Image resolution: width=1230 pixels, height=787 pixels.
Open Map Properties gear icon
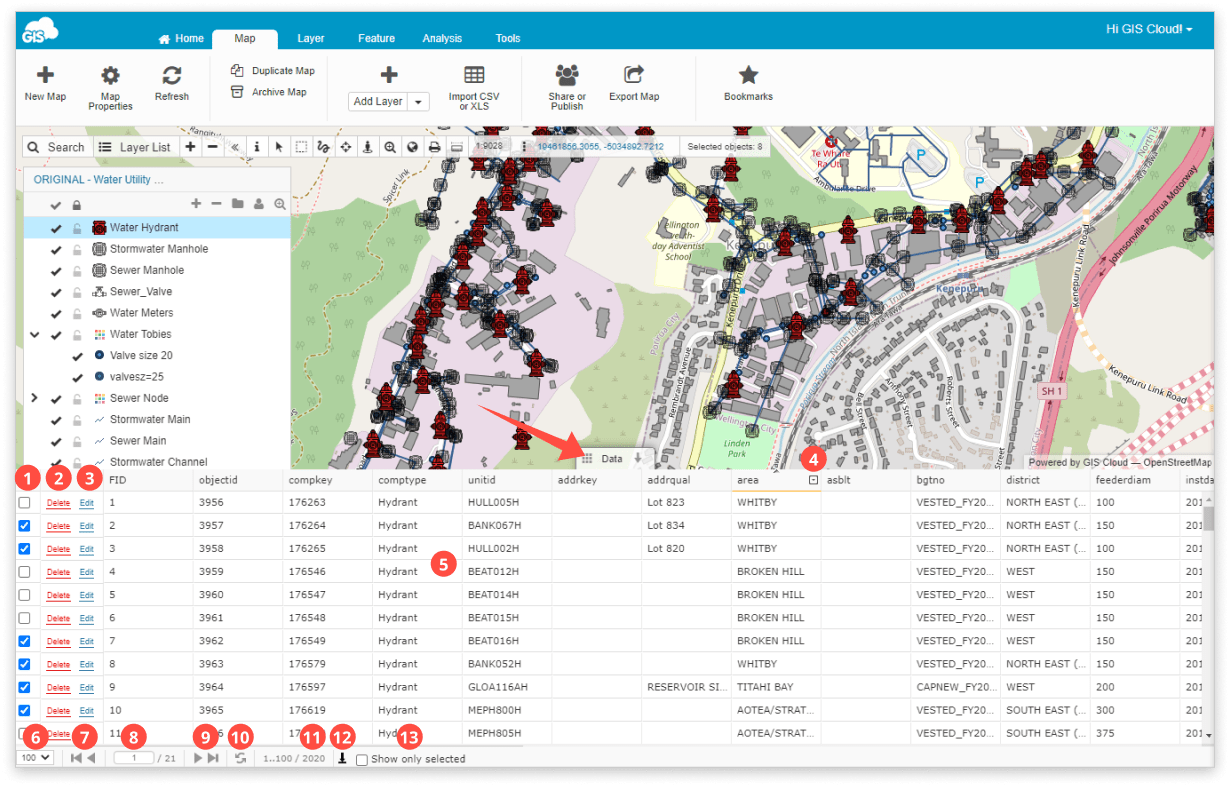(110, 75)
